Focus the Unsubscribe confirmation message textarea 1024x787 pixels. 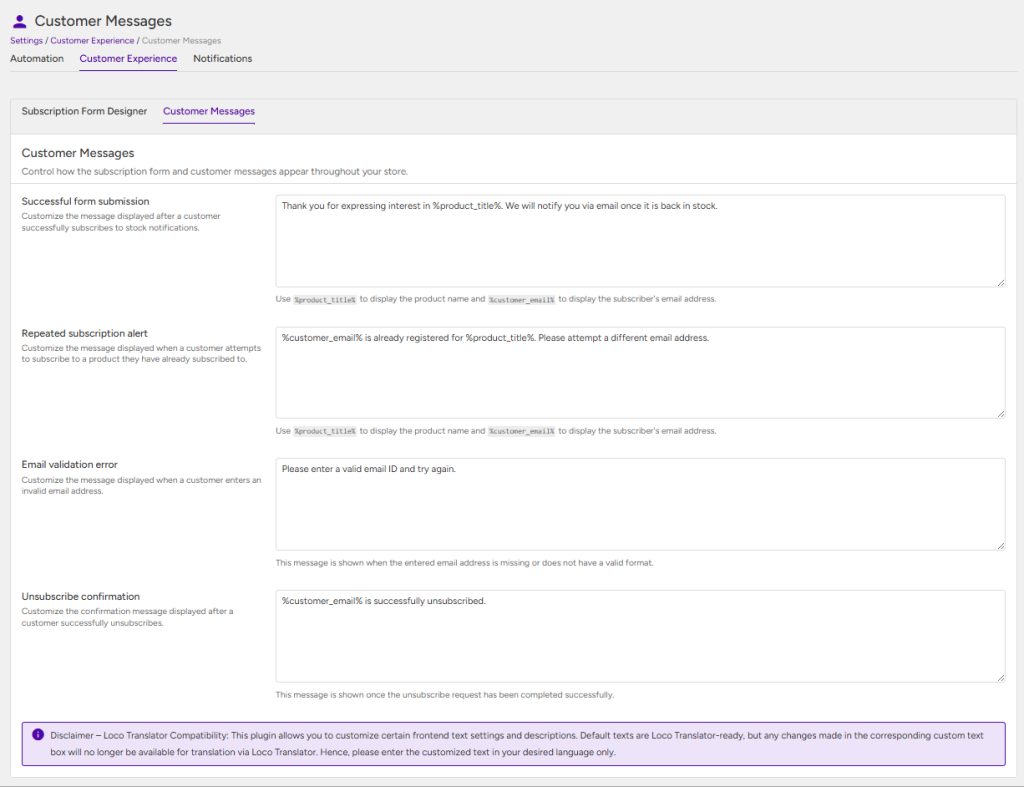pos(640,636)
